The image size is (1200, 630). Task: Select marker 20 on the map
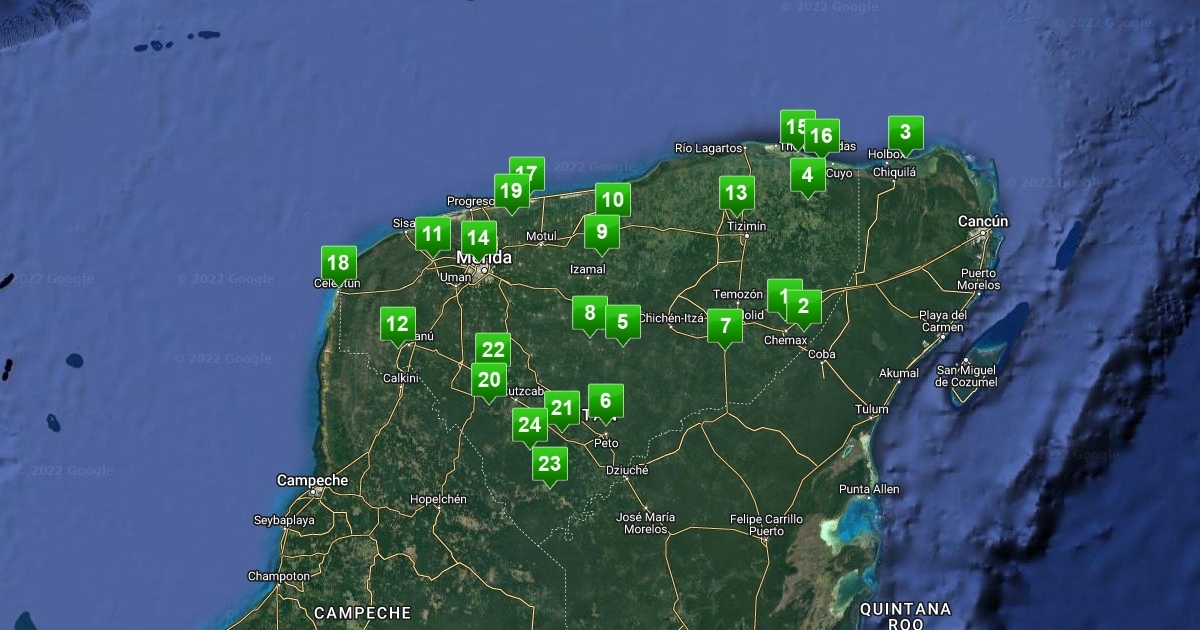pos(489,380)
